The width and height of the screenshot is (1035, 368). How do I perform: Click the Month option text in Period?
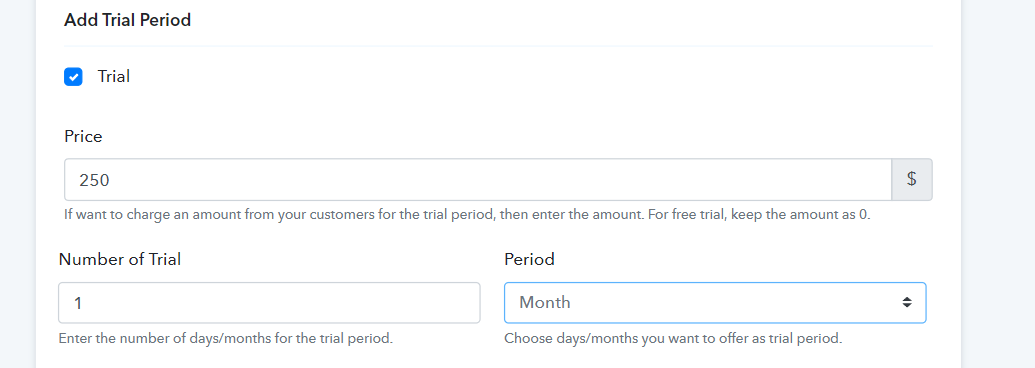click(x=545, y=303)
